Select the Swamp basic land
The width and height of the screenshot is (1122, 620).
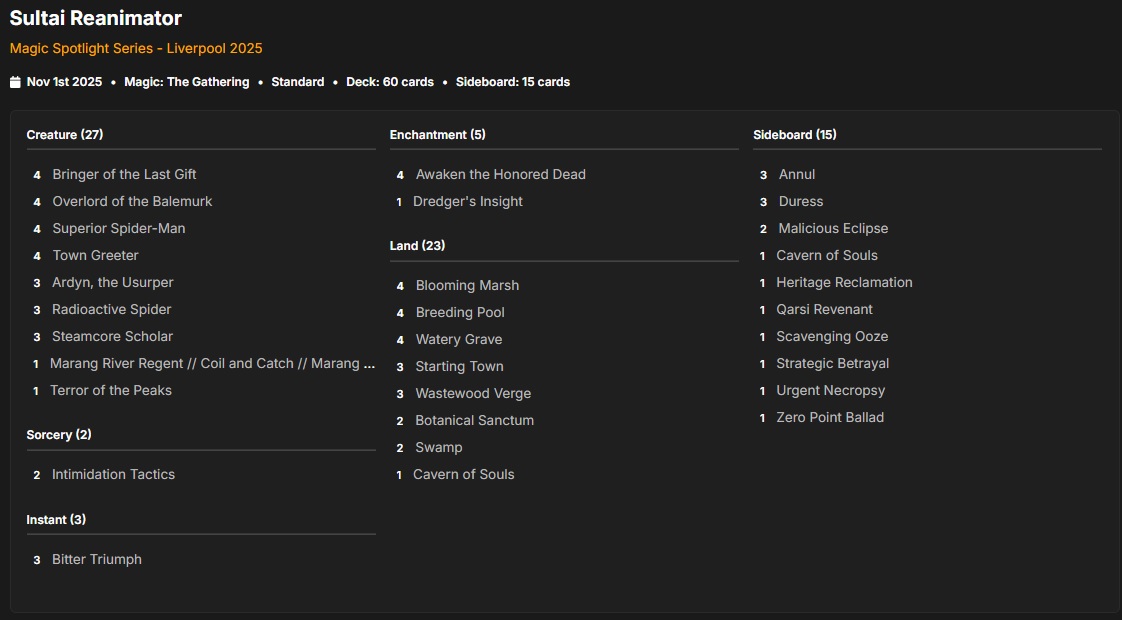(439, 447)
